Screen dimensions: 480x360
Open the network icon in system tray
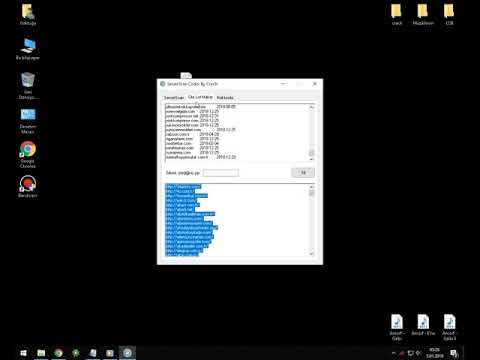click(411, 353)
